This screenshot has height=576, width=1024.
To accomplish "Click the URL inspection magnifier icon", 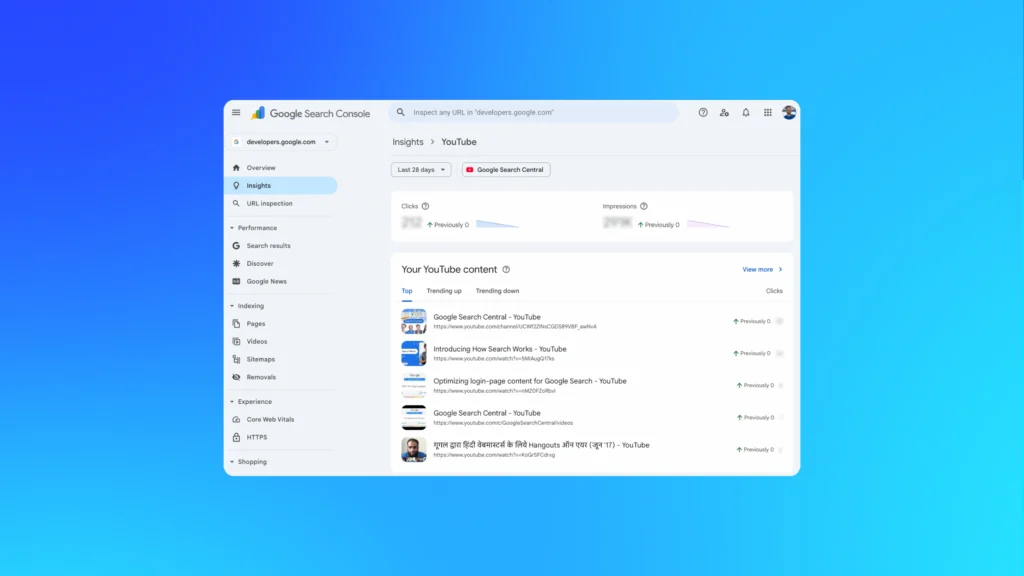I will click(236, 203).
